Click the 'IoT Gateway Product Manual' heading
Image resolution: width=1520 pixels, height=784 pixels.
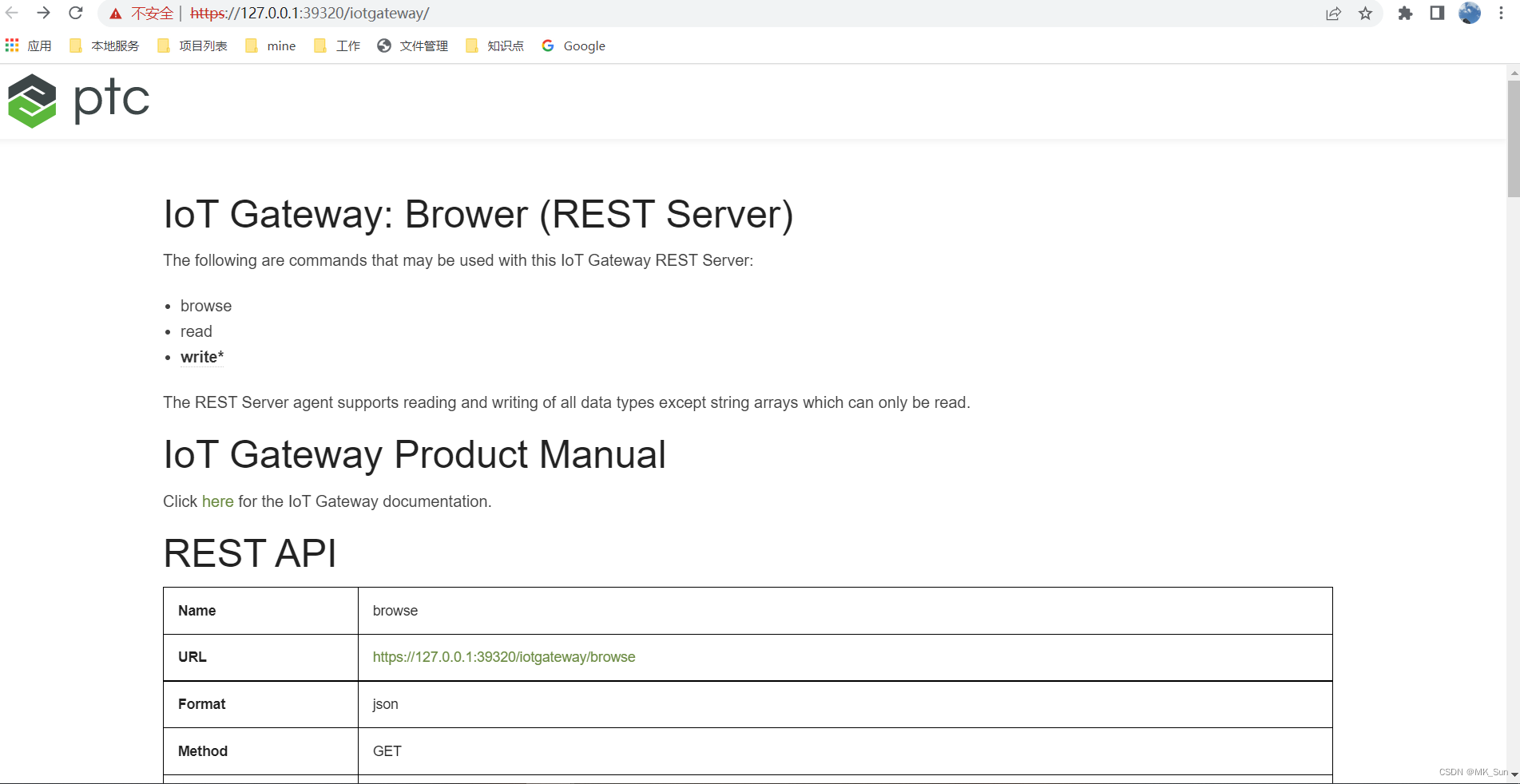tap(415, 454)
